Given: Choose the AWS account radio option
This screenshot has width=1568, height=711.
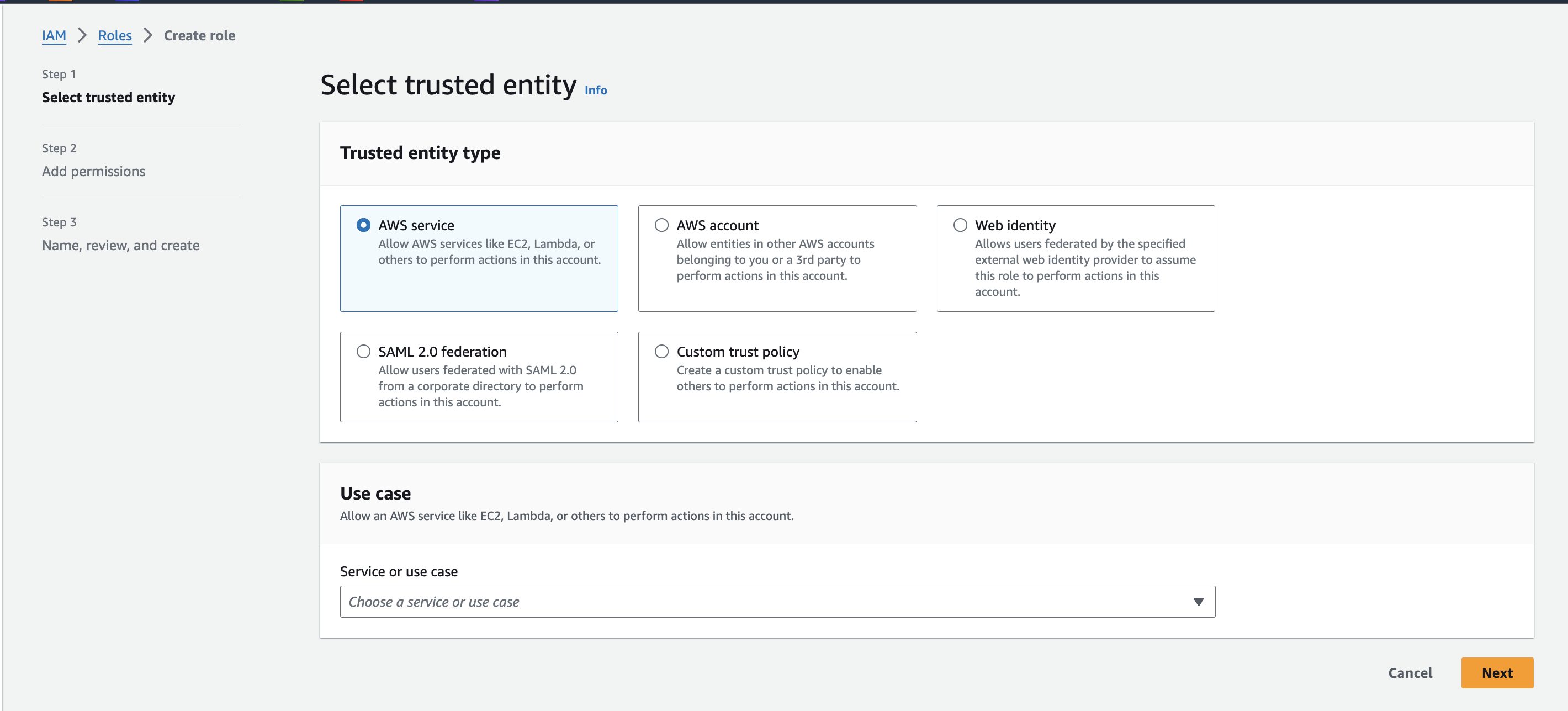Looking at the screenshot, I should (661, 225).
